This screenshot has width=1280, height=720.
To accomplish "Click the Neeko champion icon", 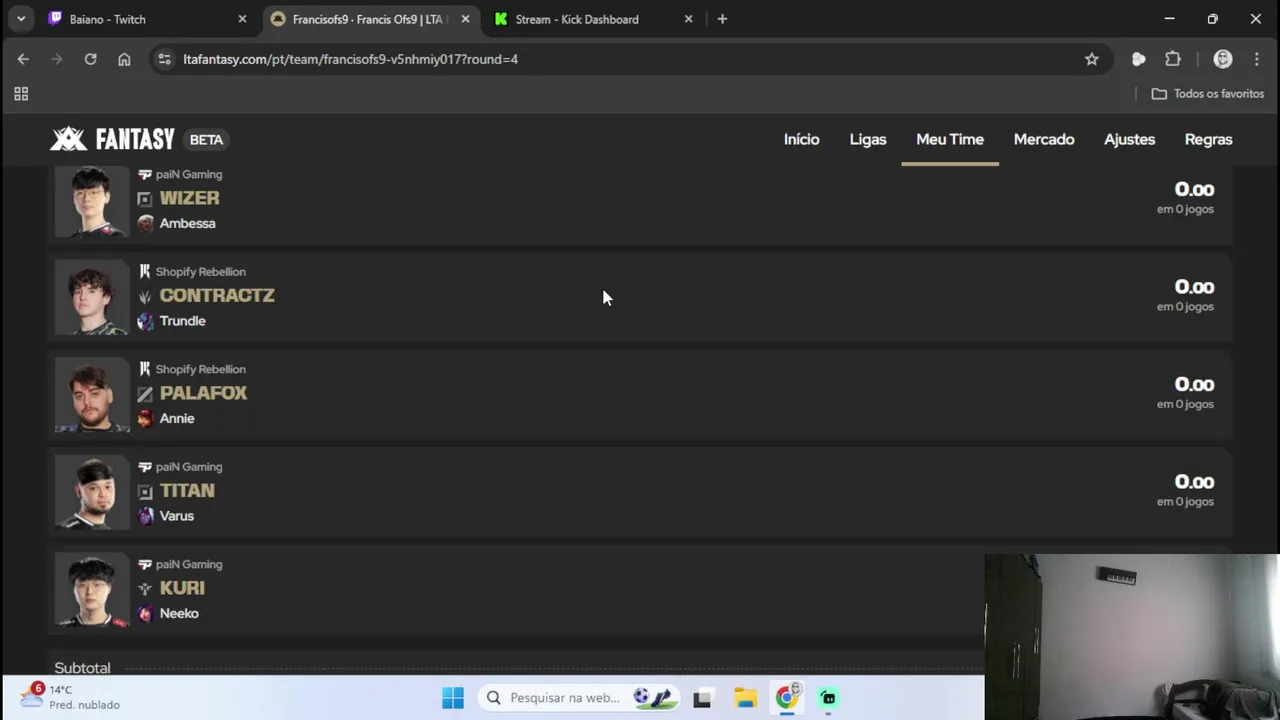I will pos(145,613).
